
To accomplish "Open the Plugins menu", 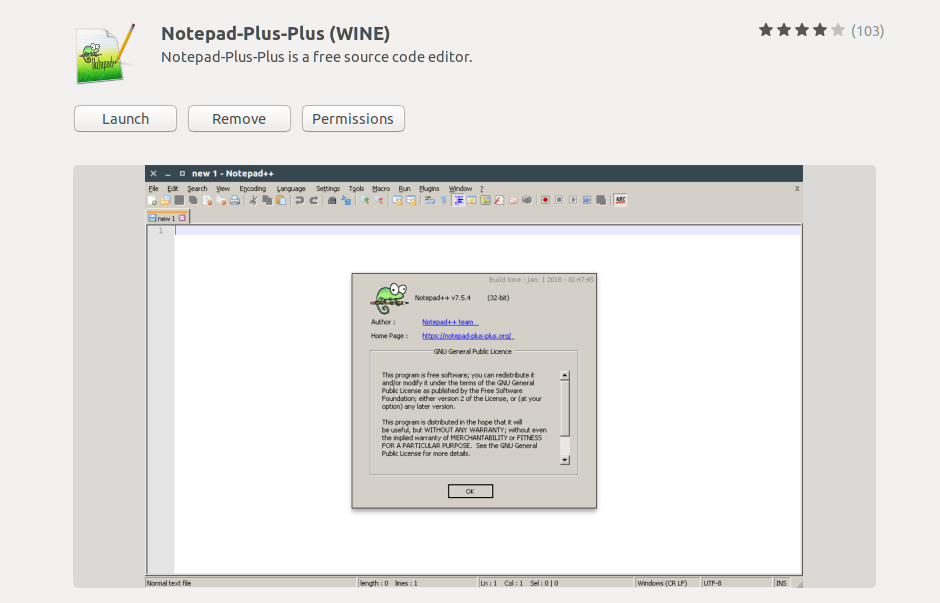I will coord(429,188).
